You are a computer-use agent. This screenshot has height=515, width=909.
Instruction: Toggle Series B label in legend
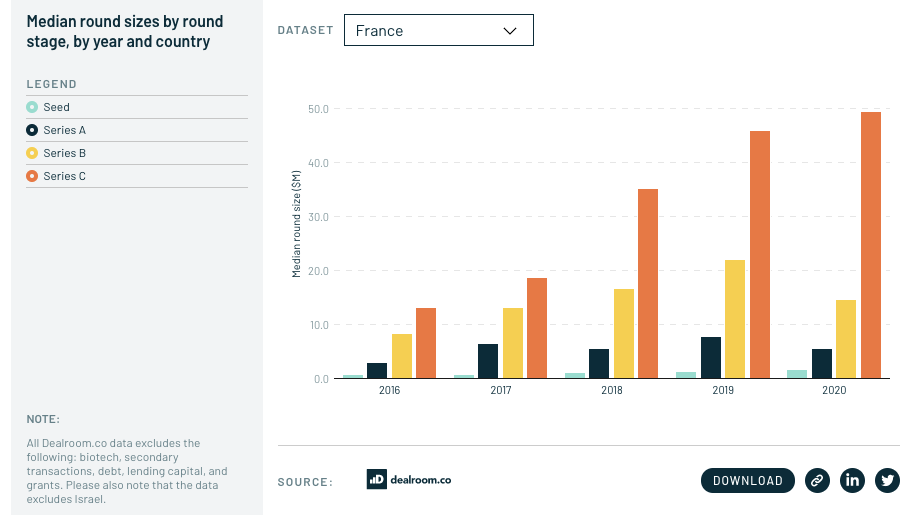pyautogui.click(x=64, y=153)
